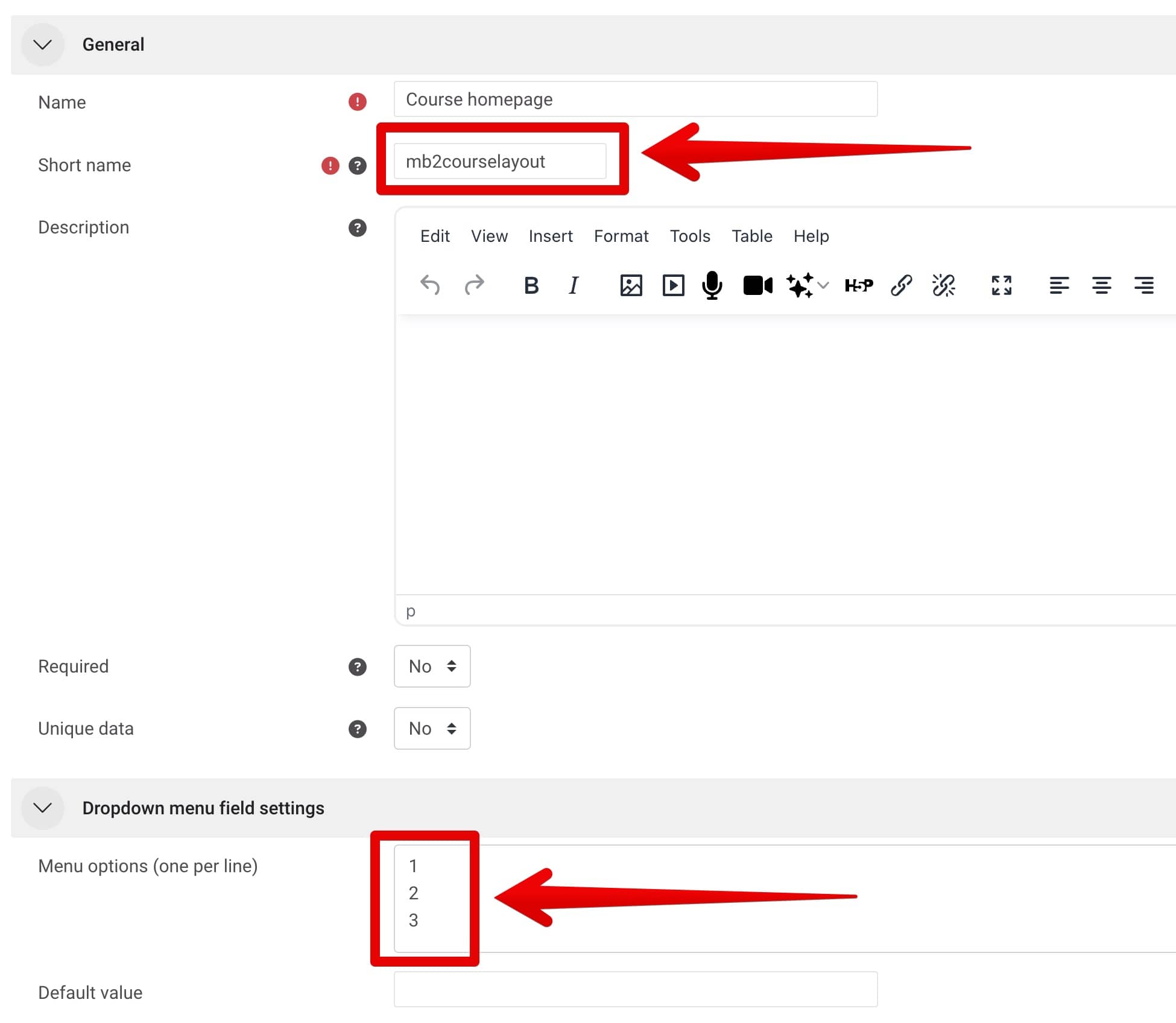
Task: Toggle italic formatting
Action: click(x=574, y=285)
